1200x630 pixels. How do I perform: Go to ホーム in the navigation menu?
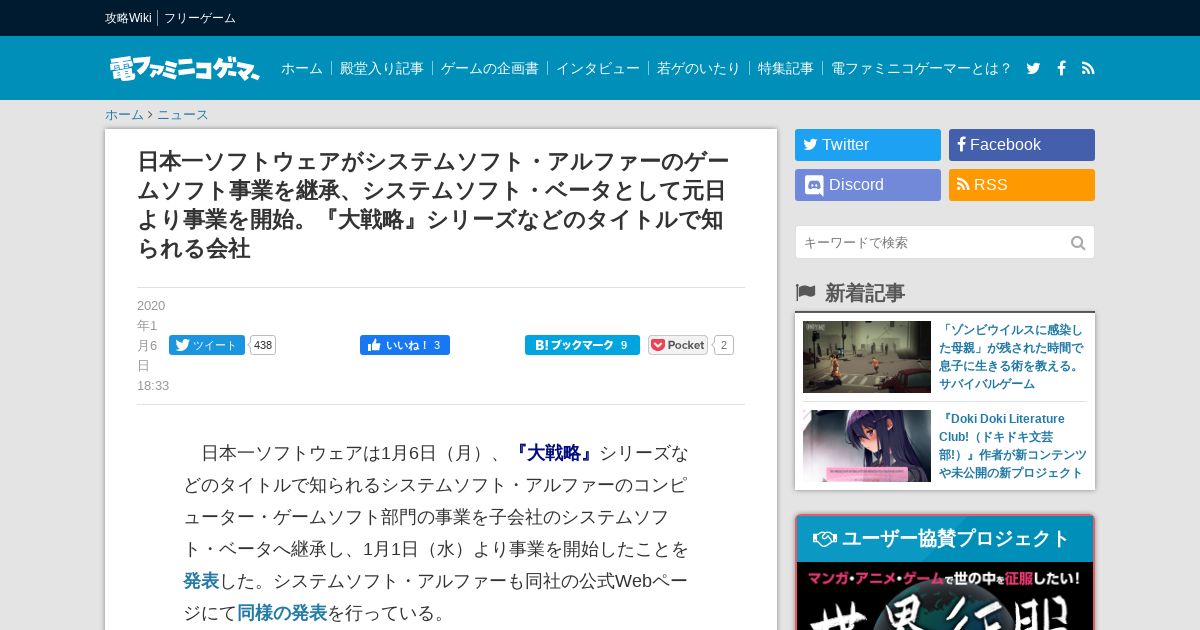(302, 68)
